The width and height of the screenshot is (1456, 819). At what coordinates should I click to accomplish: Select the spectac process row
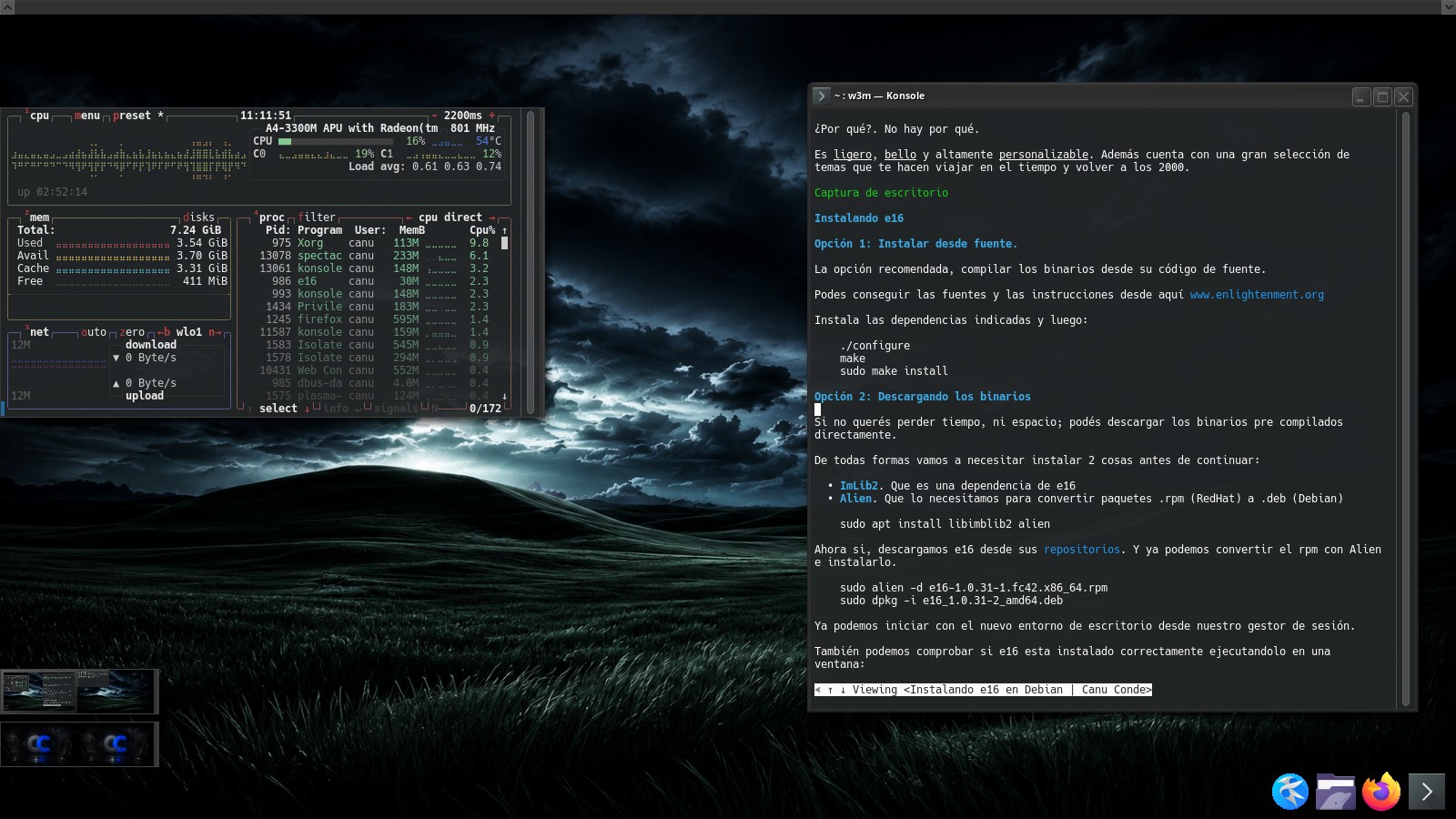pyautogui.click(x=374, y=256)
